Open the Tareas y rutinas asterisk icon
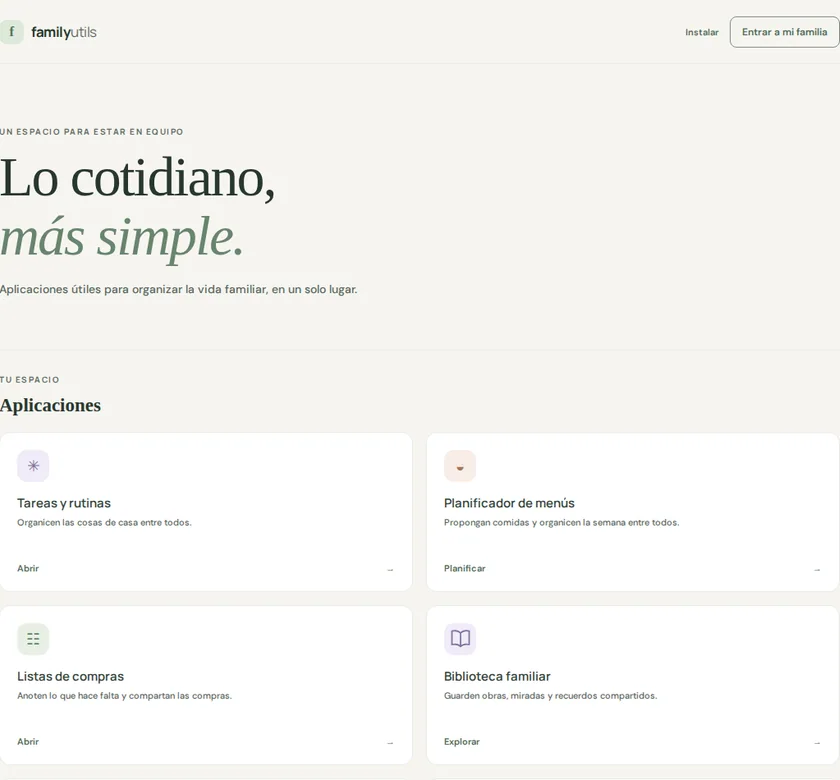 coord(33,466)
